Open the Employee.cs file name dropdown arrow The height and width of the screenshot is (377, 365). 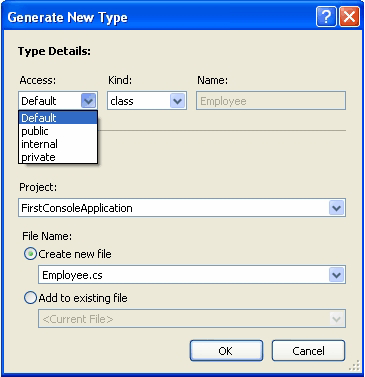click(337, 275)
